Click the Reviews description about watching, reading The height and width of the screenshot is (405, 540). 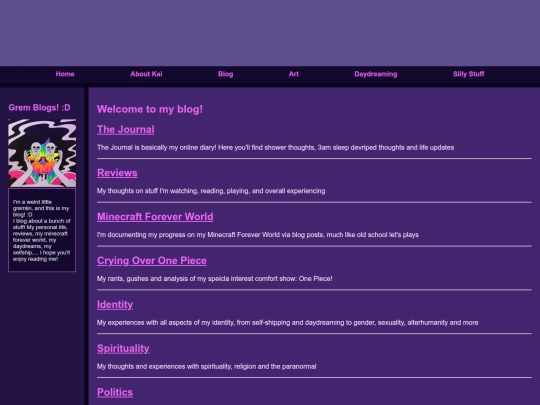[x=211, y=191]
